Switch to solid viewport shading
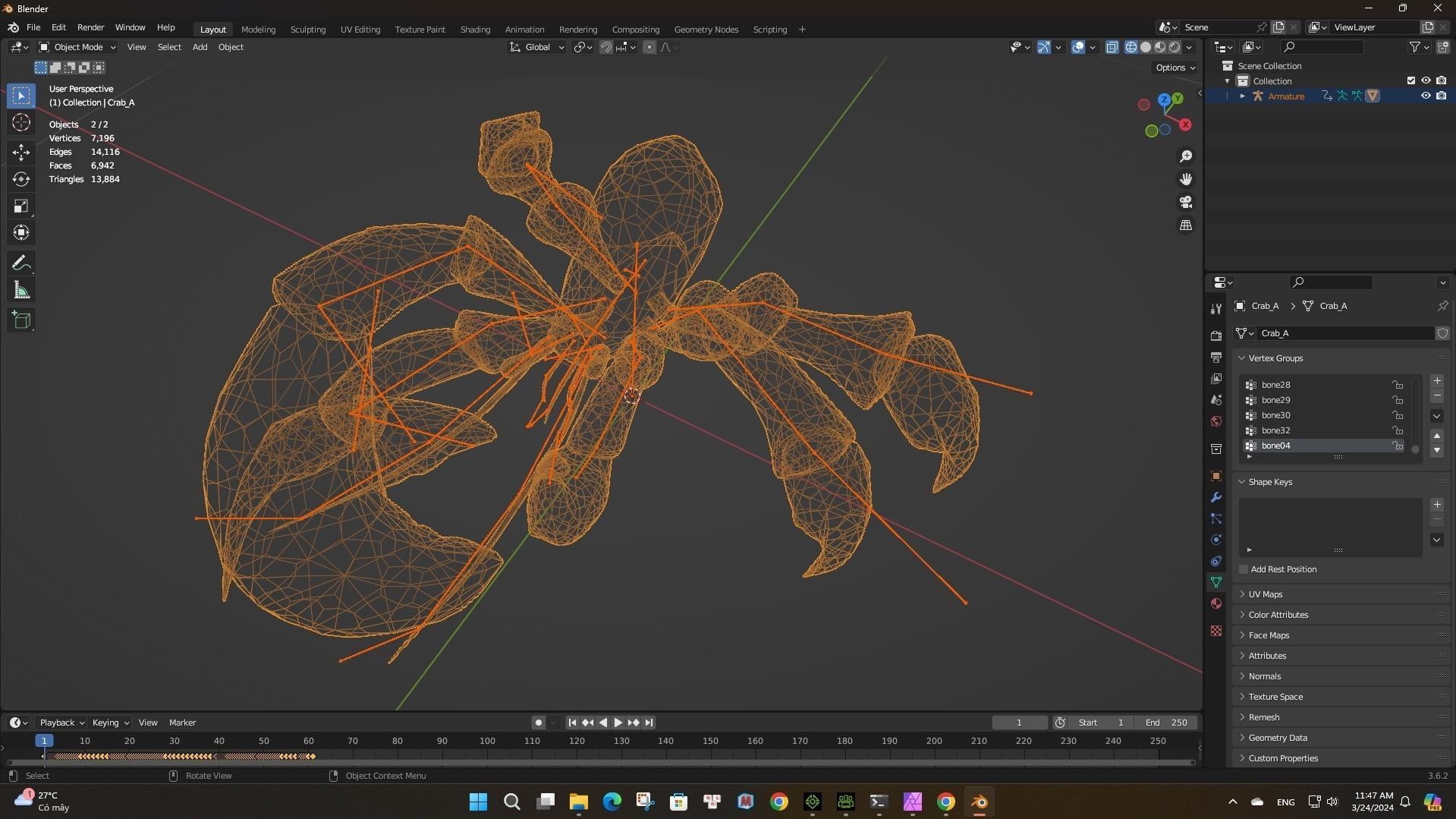The width and height of the screenshot is (1456, 819). pos(1145,47)
